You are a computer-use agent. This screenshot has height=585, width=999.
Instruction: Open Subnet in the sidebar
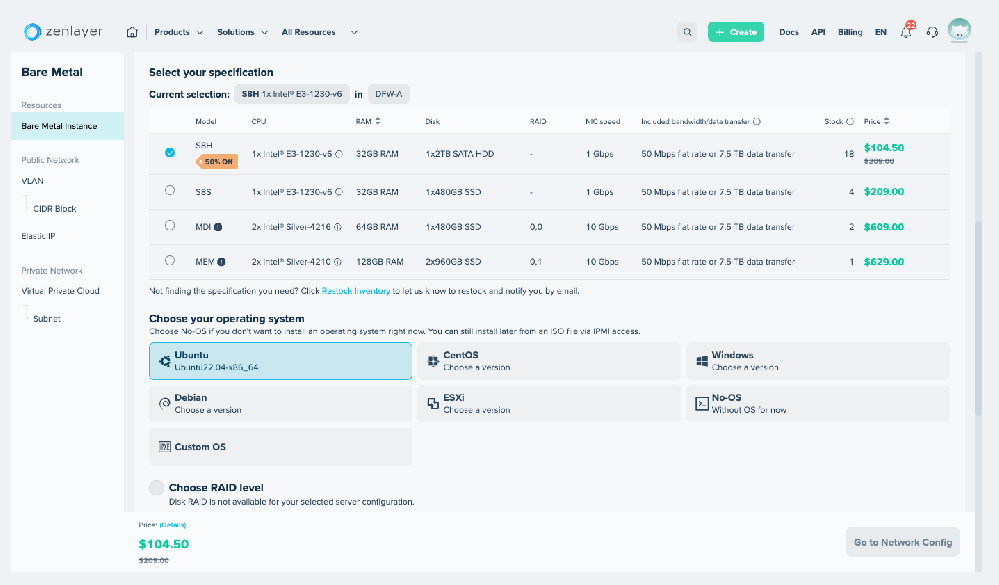[47, 319]
